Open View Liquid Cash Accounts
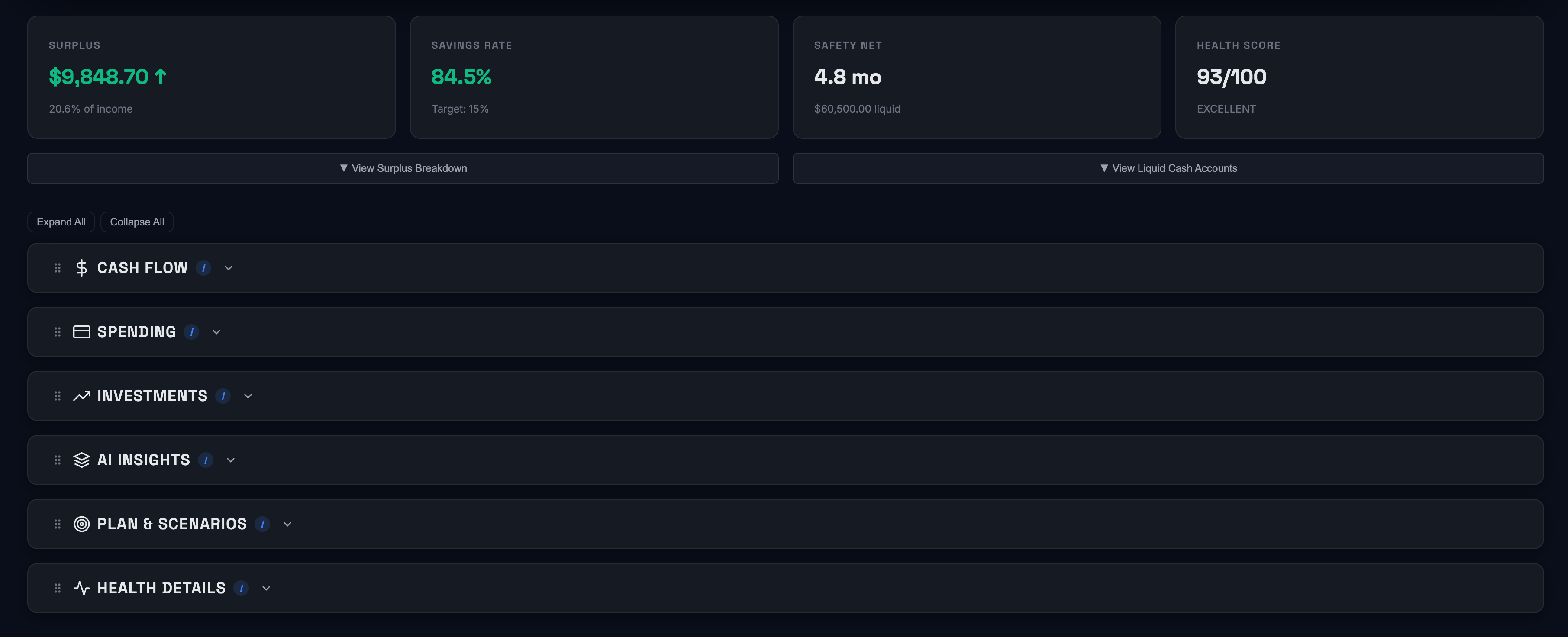 click(1168, 168)
